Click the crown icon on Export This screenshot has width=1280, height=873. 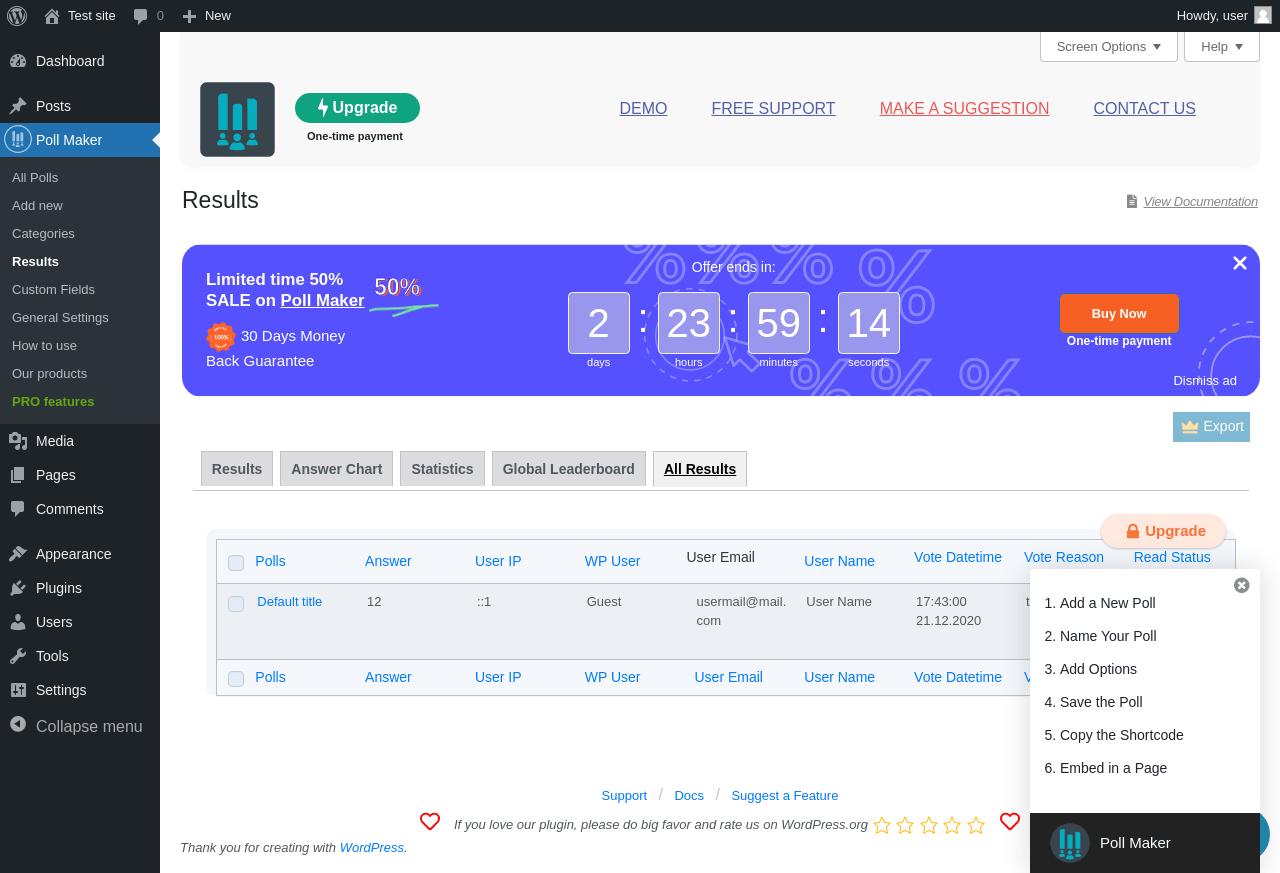[1190, 427]
